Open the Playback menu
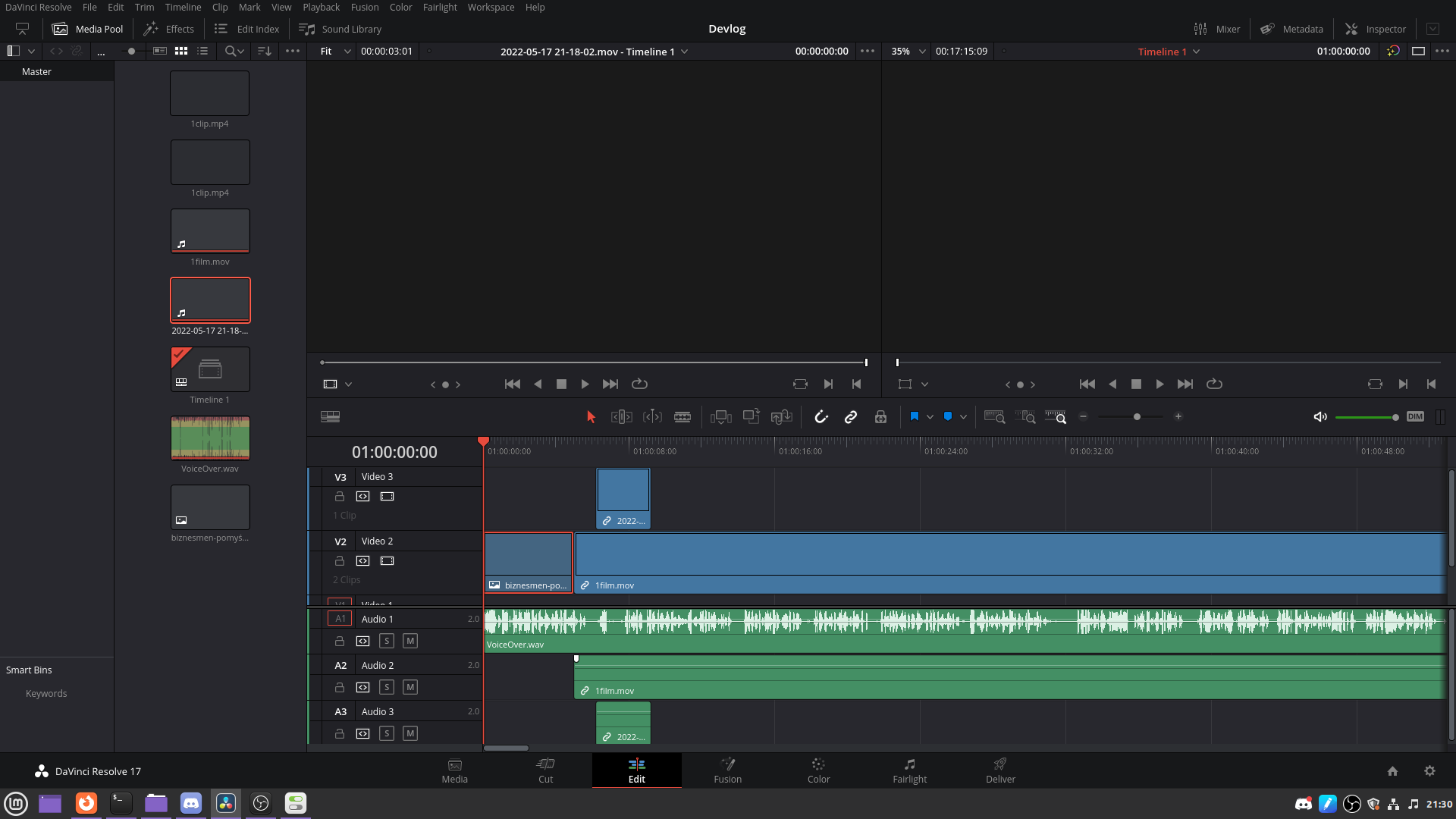 click(x=322, y=7)
